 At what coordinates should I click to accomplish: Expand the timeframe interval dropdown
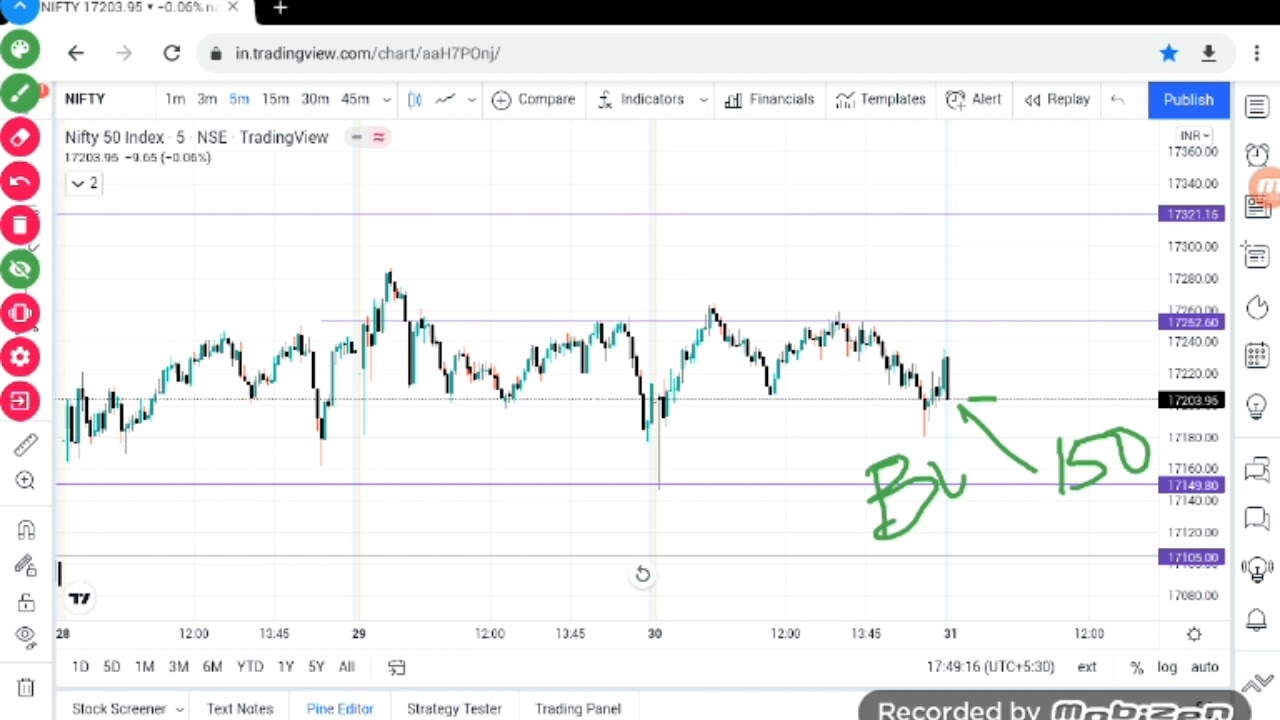pyautogui.click(x=387, y=100)
